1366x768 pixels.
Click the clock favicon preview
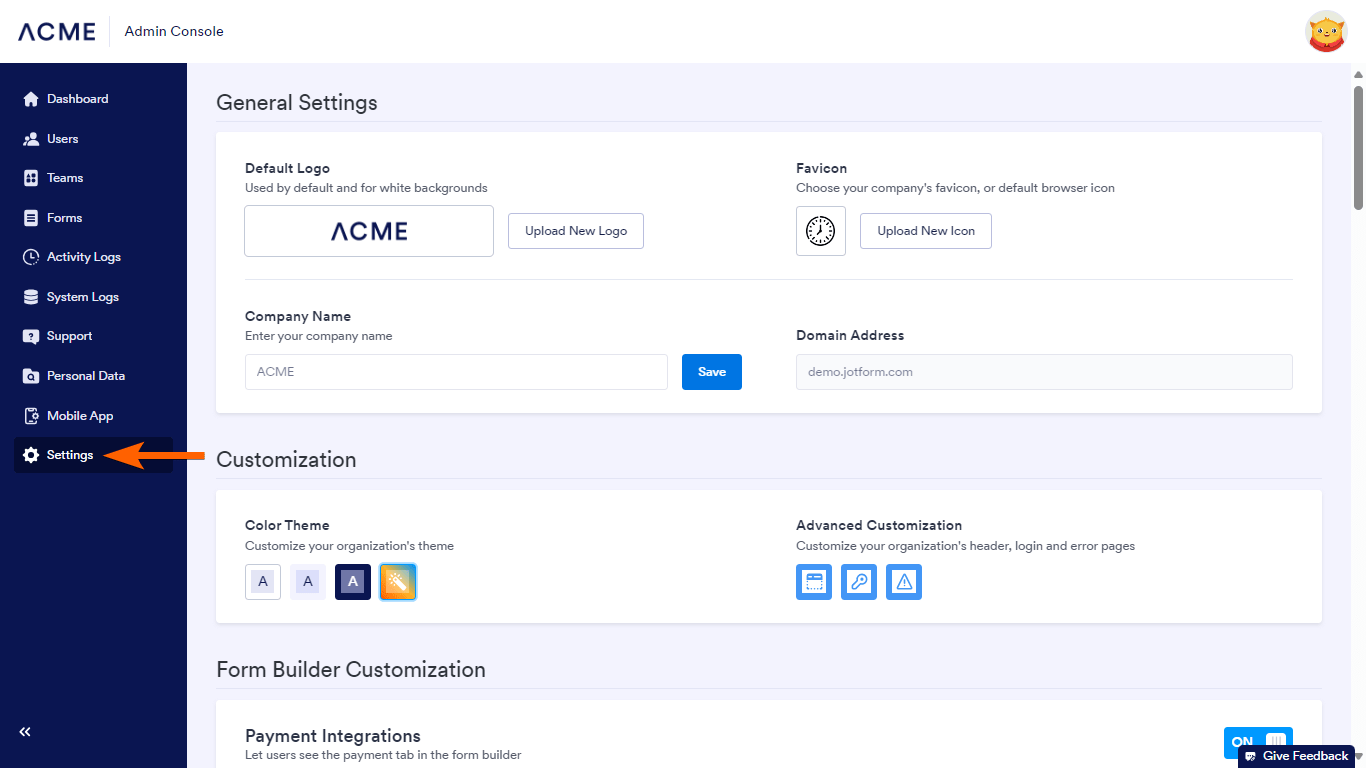tap(821, 231)
